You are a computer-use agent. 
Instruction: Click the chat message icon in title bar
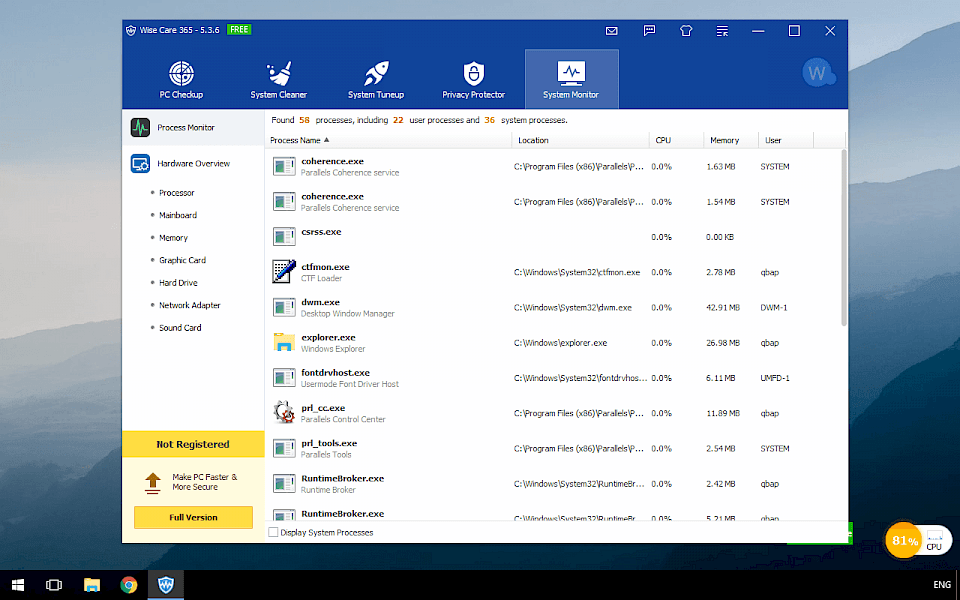coord(650,31)
